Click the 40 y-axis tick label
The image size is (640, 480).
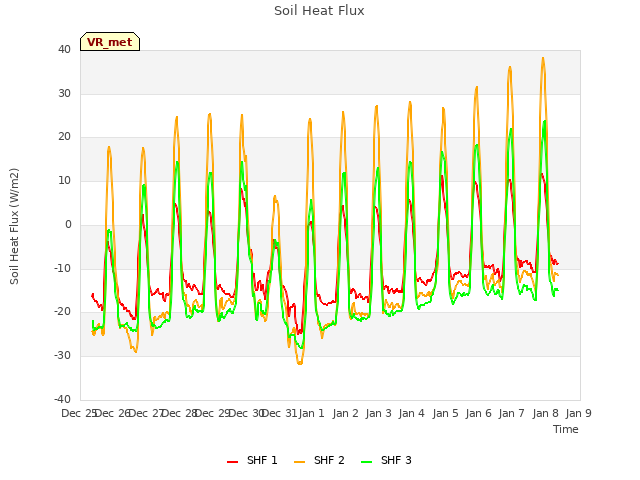[x=64, y=50]
